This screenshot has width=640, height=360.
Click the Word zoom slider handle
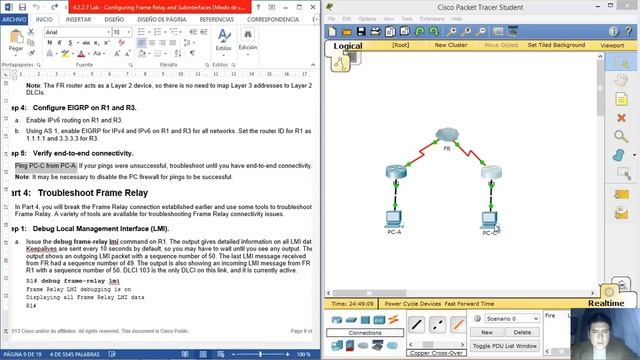tap(260, 354)
